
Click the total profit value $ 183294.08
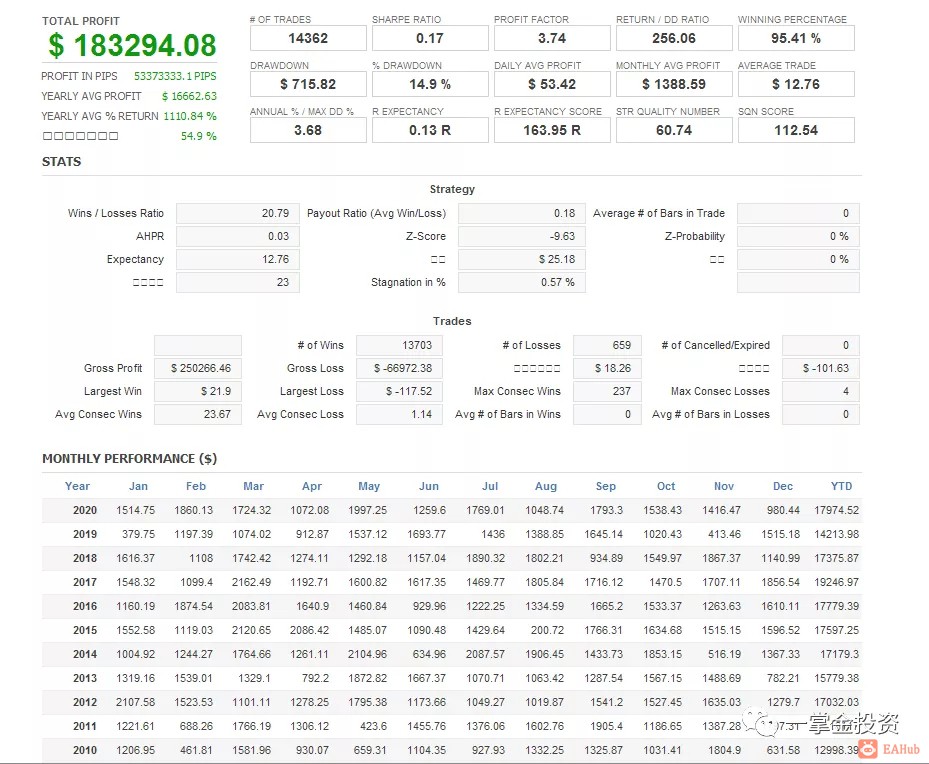pos(132,46)
